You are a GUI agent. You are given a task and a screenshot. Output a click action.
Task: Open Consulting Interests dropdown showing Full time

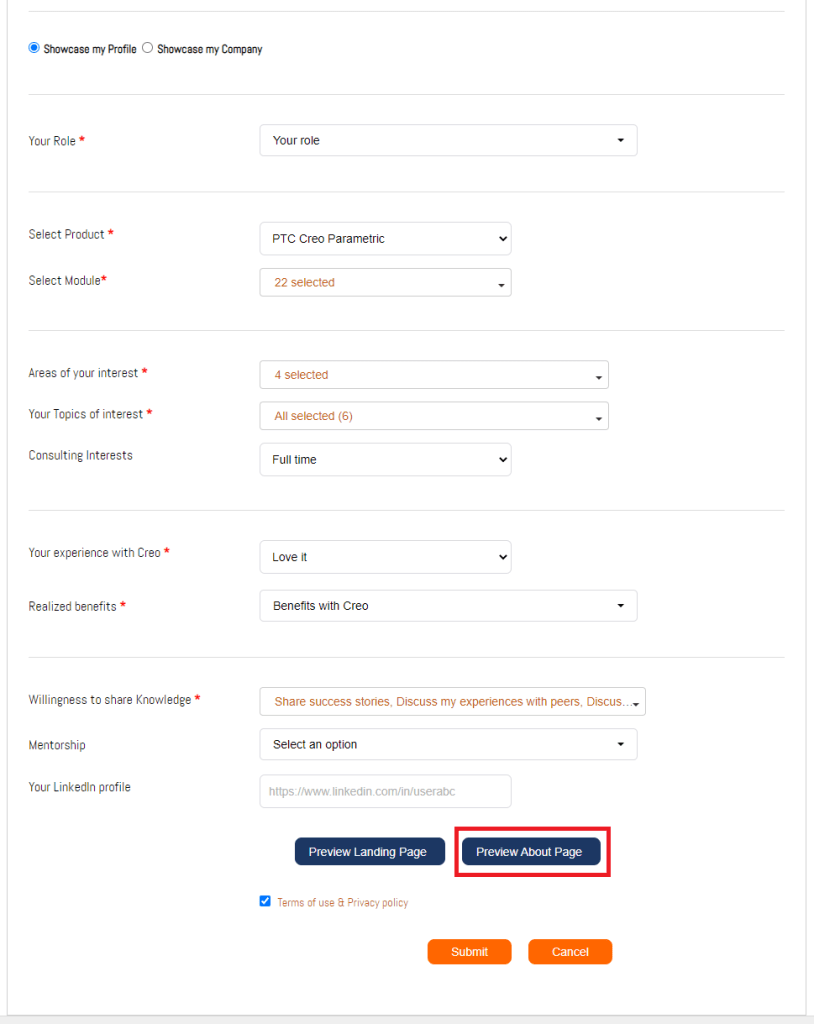coord(385,460)
